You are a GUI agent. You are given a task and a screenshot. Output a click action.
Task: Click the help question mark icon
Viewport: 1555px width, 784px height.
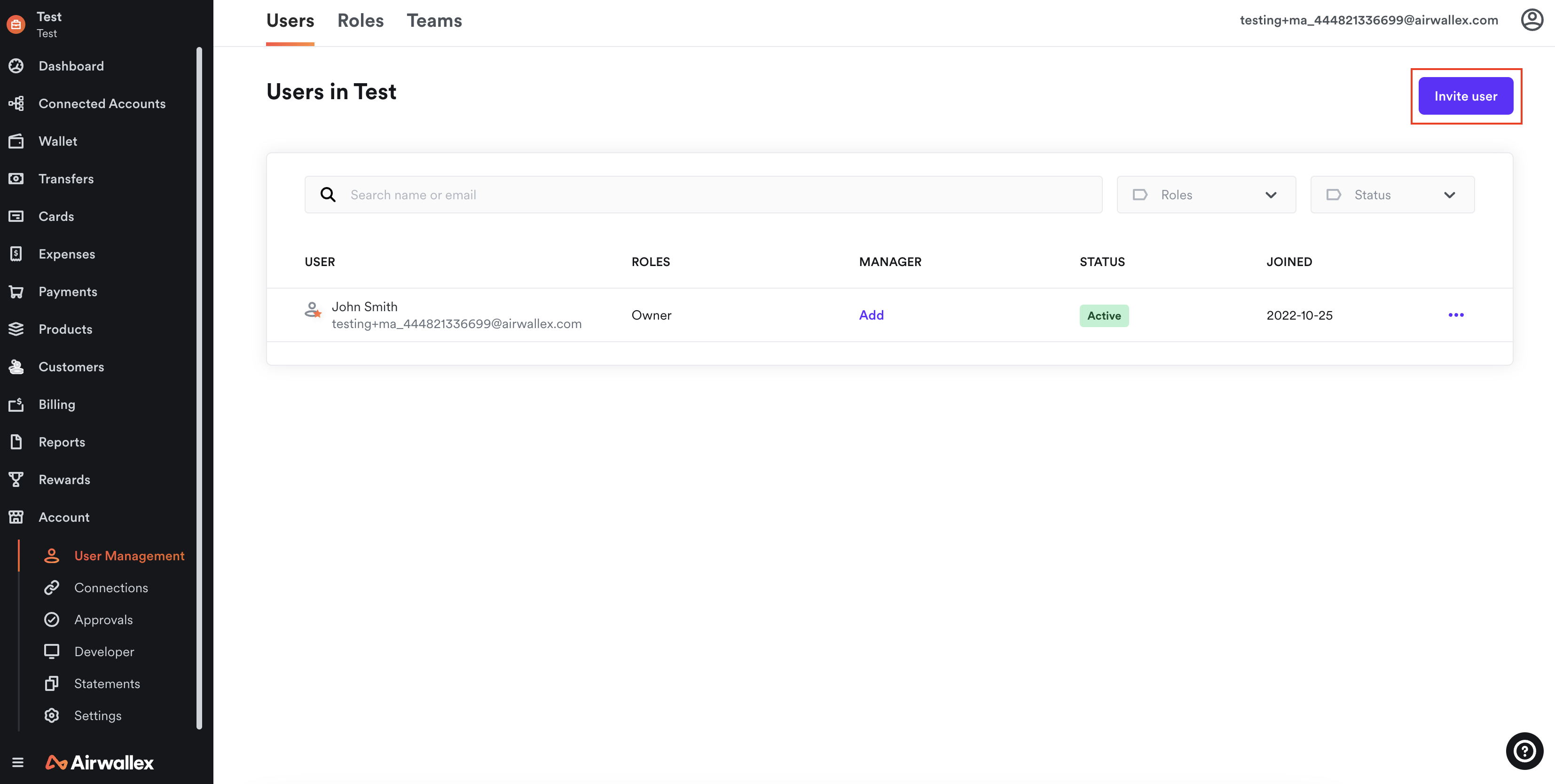tap(1524, 751)
